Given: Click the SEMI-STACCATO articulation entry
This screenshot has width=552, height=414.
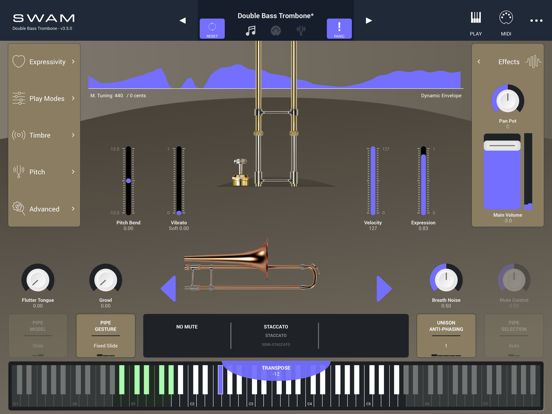Looking at the screenshot, I should [x=276, y=344].
